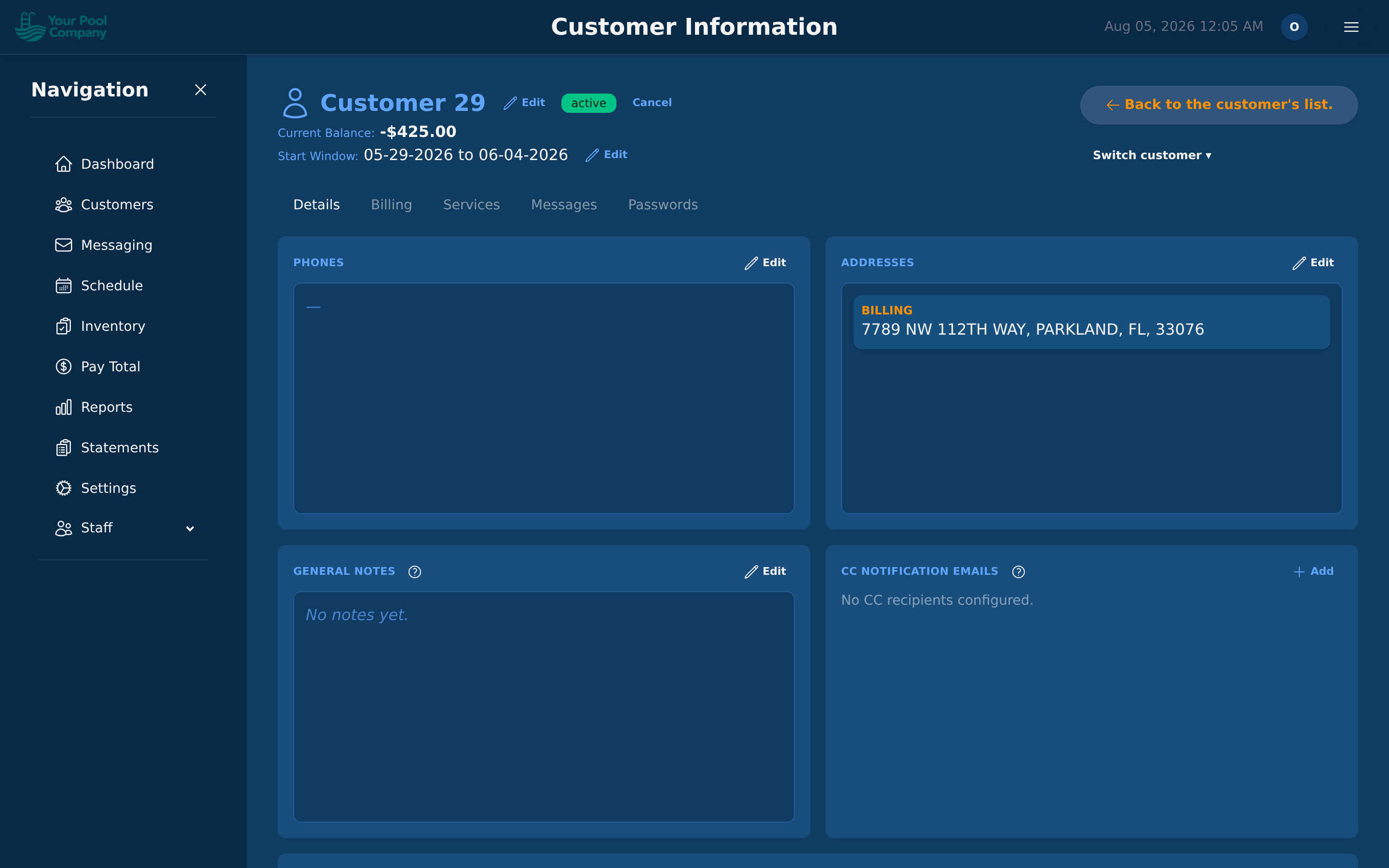
Task: Click the Reports bar chart icon
Action: (63, 407)
